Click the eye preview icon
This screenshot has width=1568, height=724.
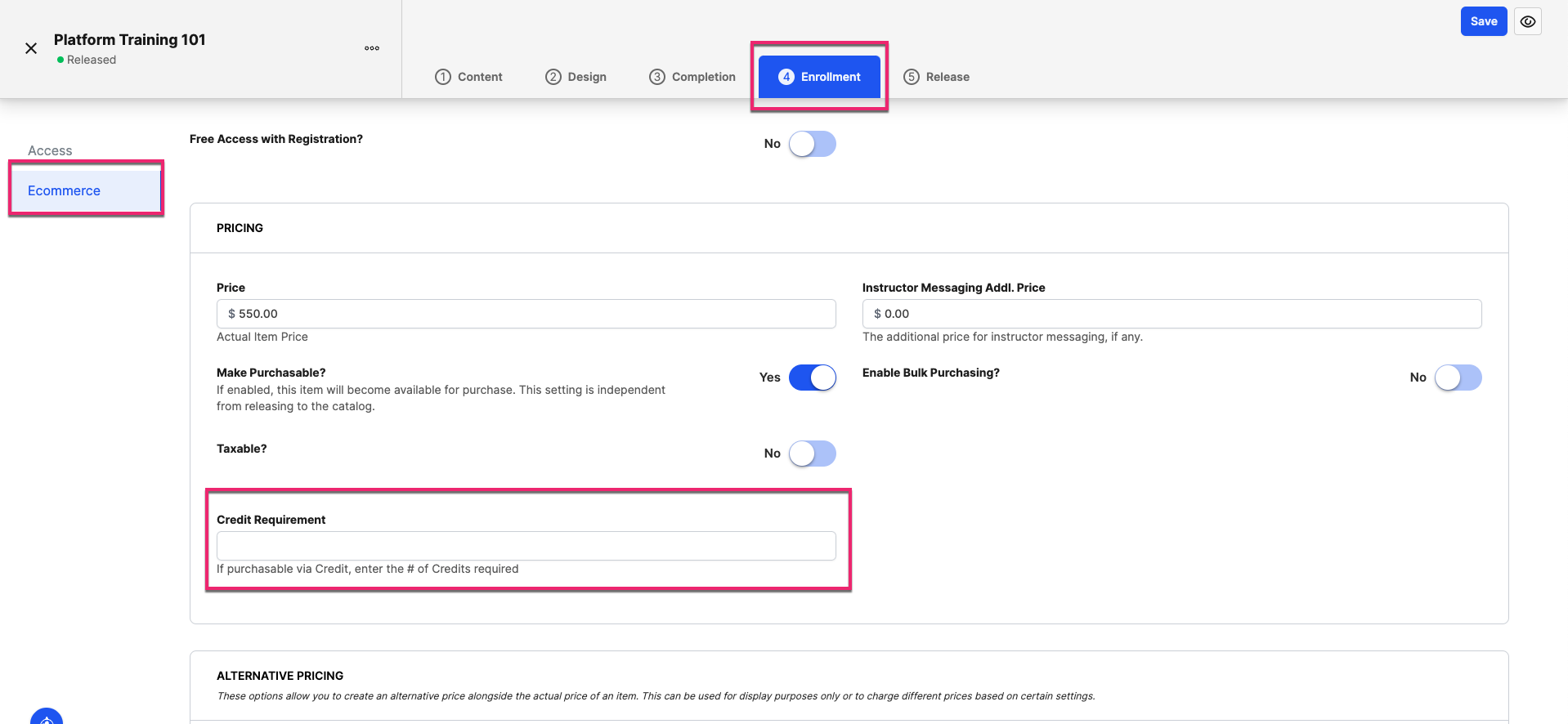pyautogui.click(x=1528, y=22)
